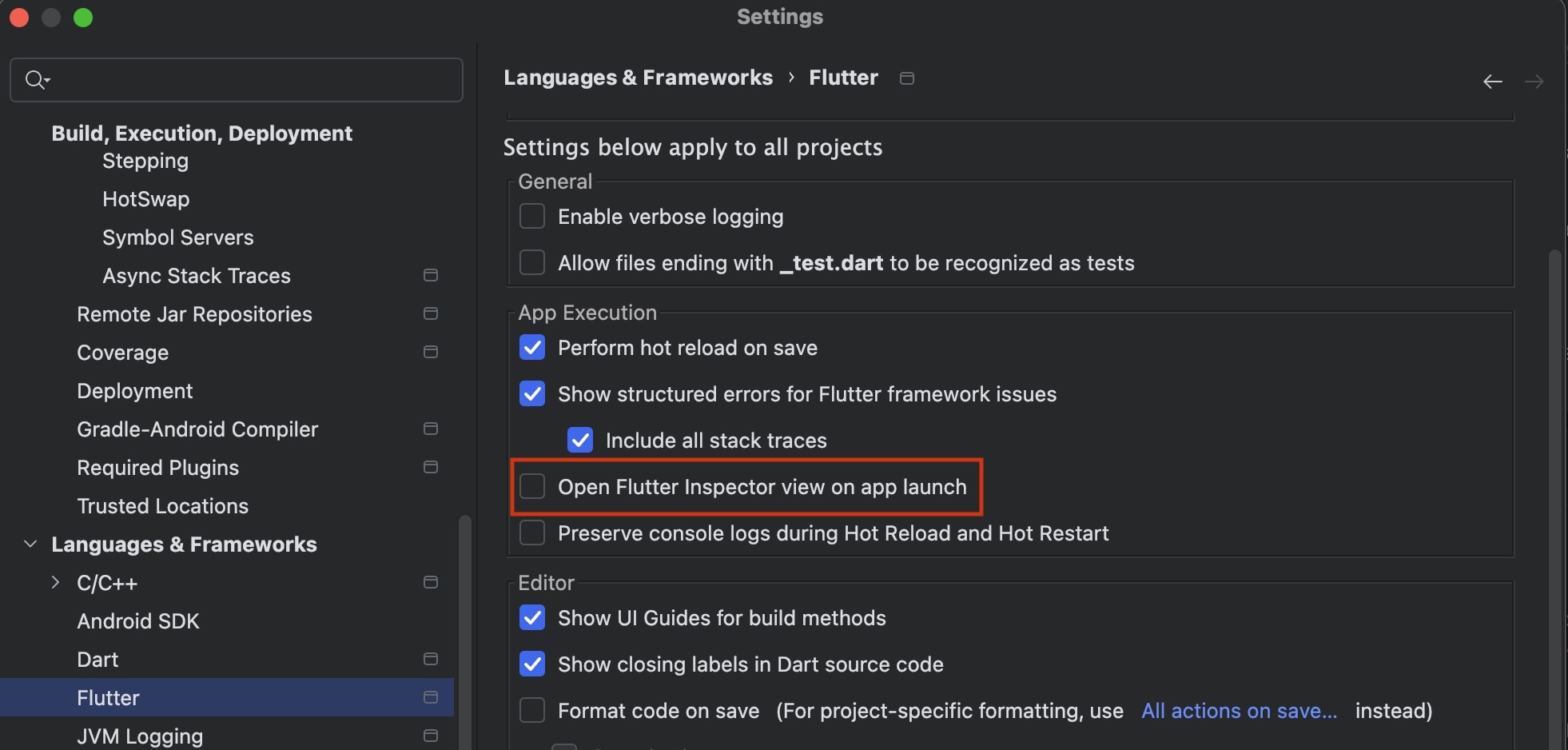Click project-level icon beside Gradle-Android Compiler
Image resolution: width=1568 pixels, height=750 pixels.
point(430,429)
